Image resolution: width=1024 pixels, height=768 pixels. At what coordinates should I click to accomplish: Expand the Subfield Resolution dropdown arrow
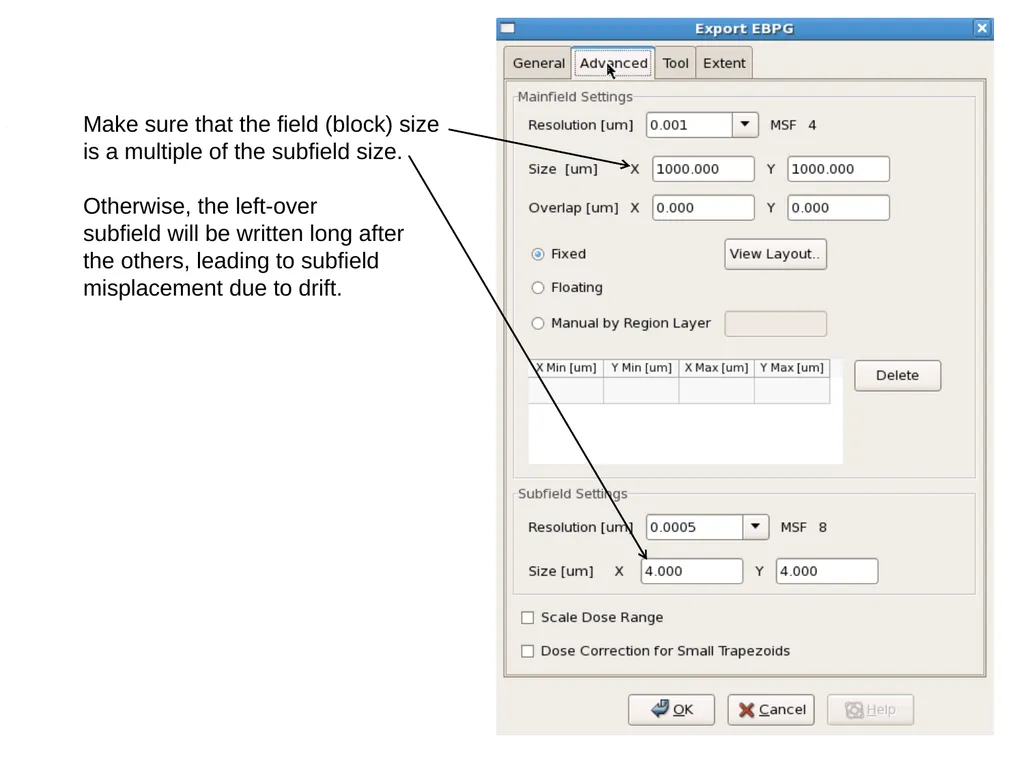[755, 527]
